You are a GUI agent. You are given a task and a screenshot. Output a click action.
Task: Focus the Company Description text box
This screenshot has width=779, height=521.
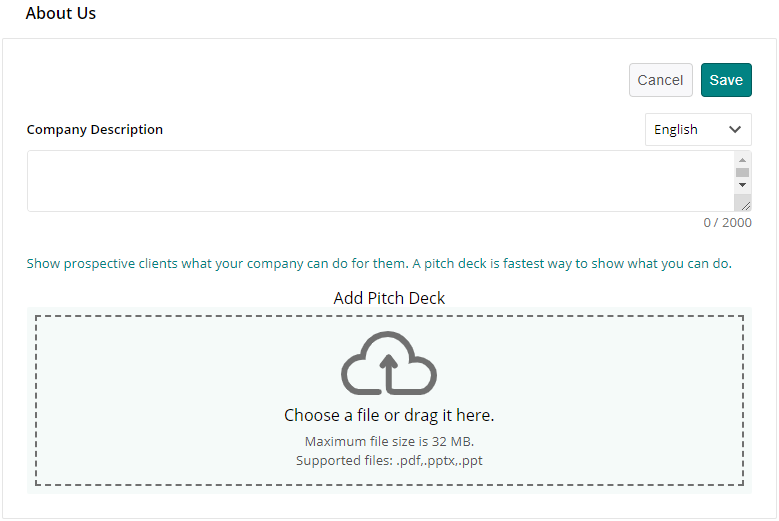pyautogui.click(x=380, y=181)
